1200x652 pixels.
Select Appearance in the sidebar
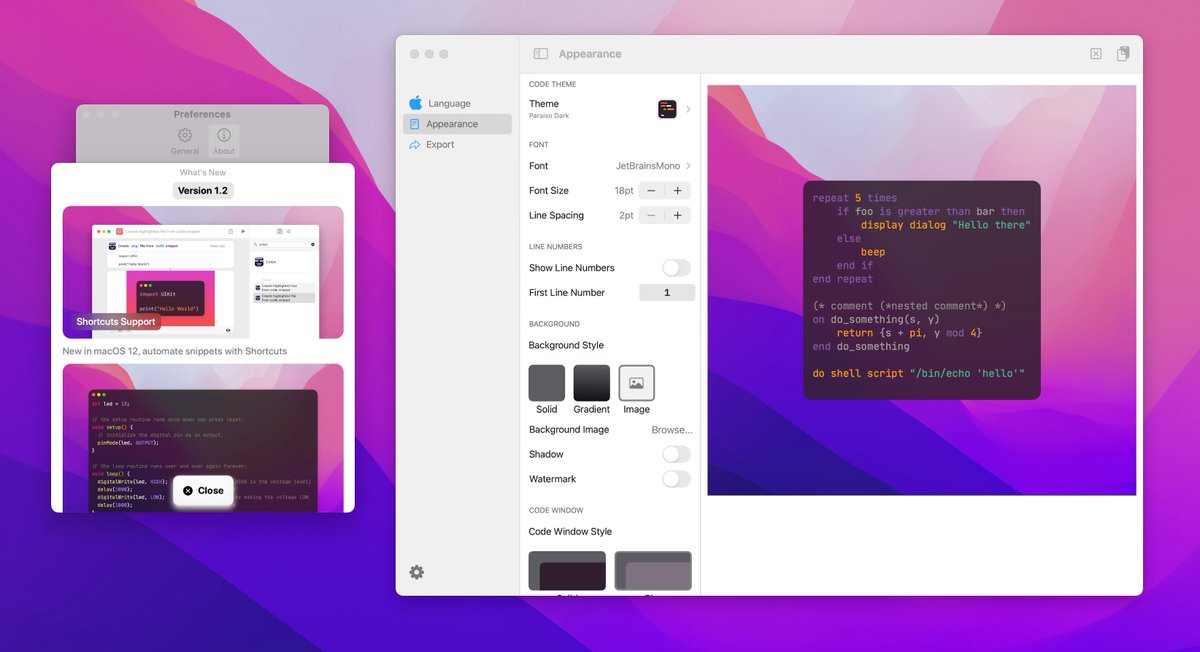pos(457,124)
